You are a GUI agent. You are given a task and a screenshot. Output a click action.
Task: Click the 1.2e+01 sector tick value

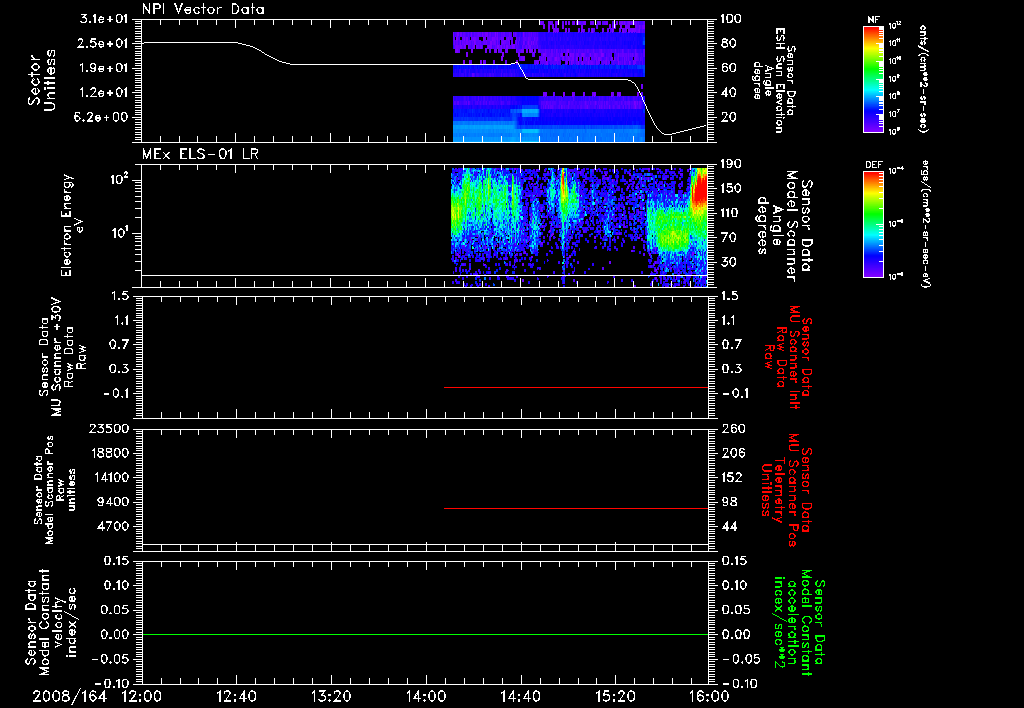click(x=104, y=93)
